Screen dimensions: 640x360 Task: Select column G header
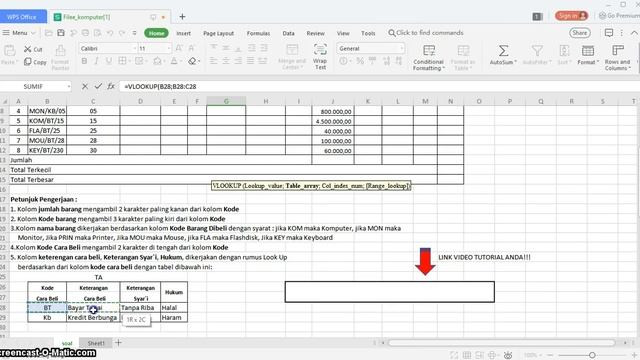(x=226, y=101)
